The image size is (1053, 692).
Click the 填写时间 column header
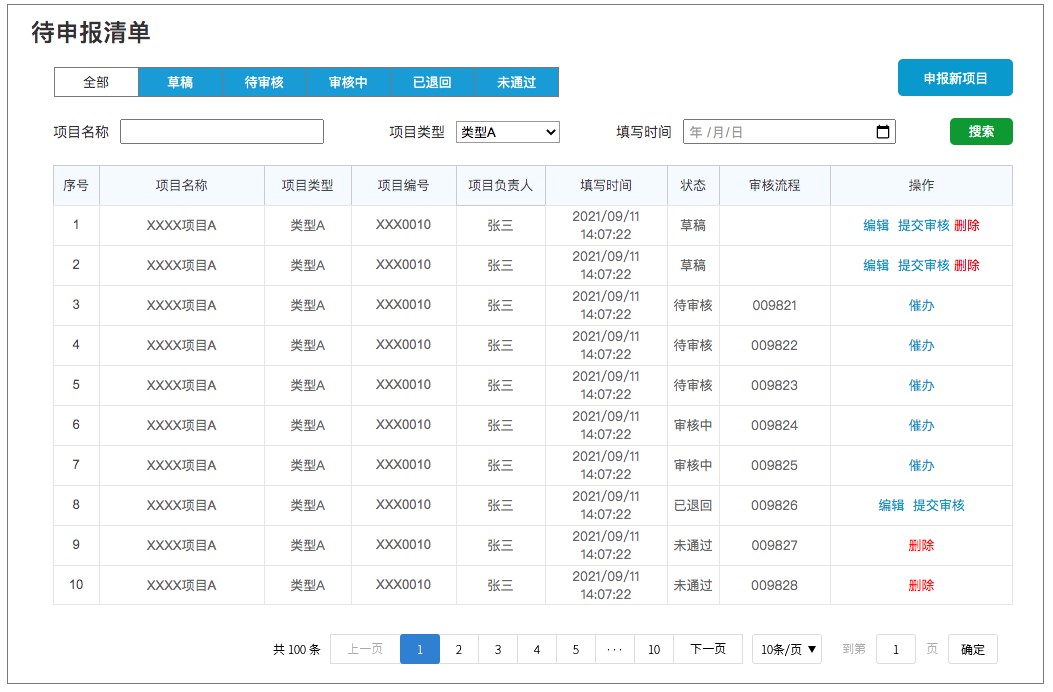(606, 185)
